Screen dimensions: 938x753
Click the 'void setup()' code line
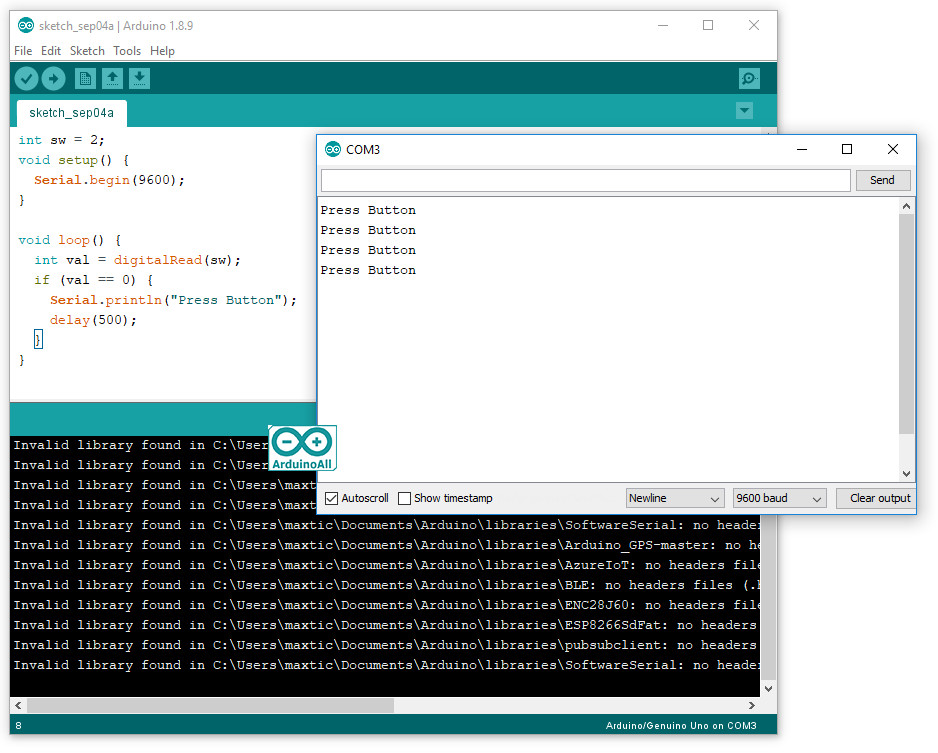[x=73, y=160]
